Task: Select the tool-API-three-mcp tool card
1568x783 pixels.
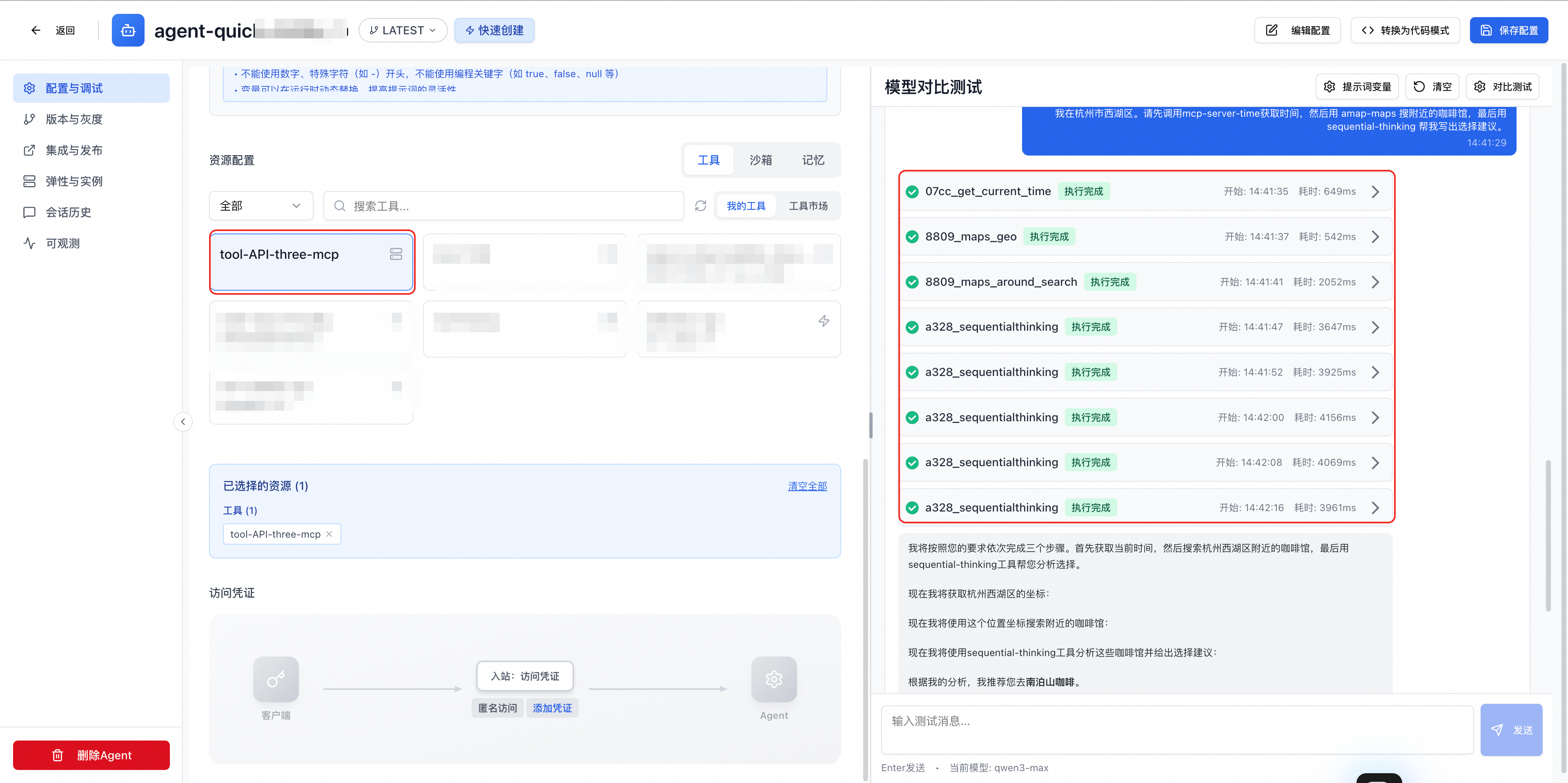Action: coord(312,262)
